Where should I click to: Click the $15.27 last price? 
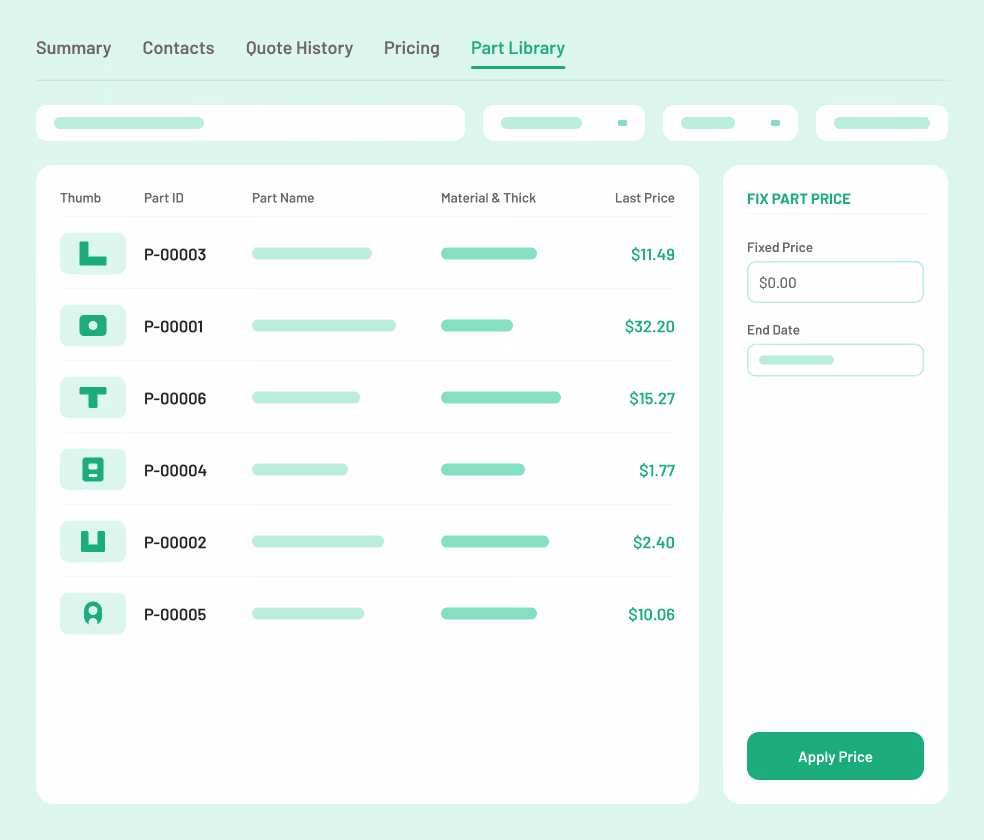pyautogui.click(x=652, y=399)
